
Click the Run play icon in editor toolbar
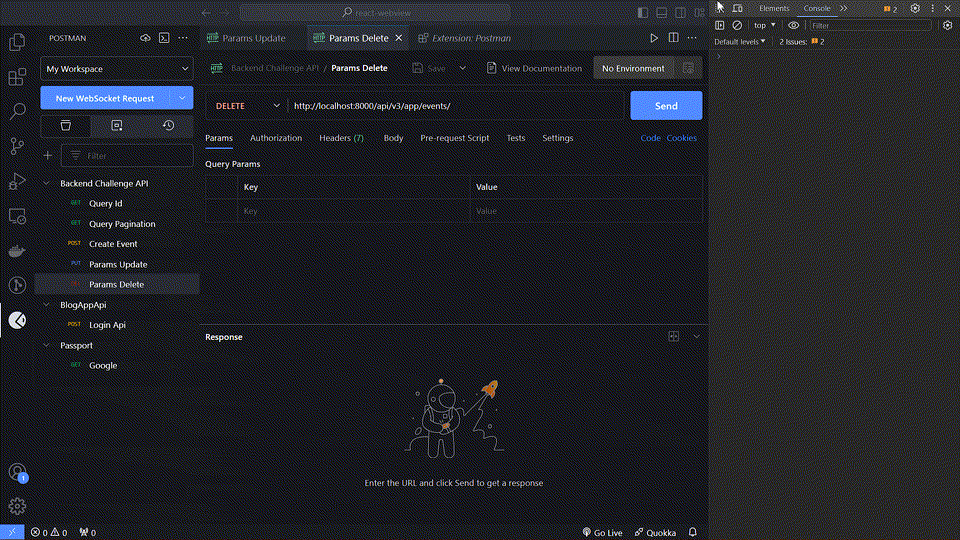654,38
